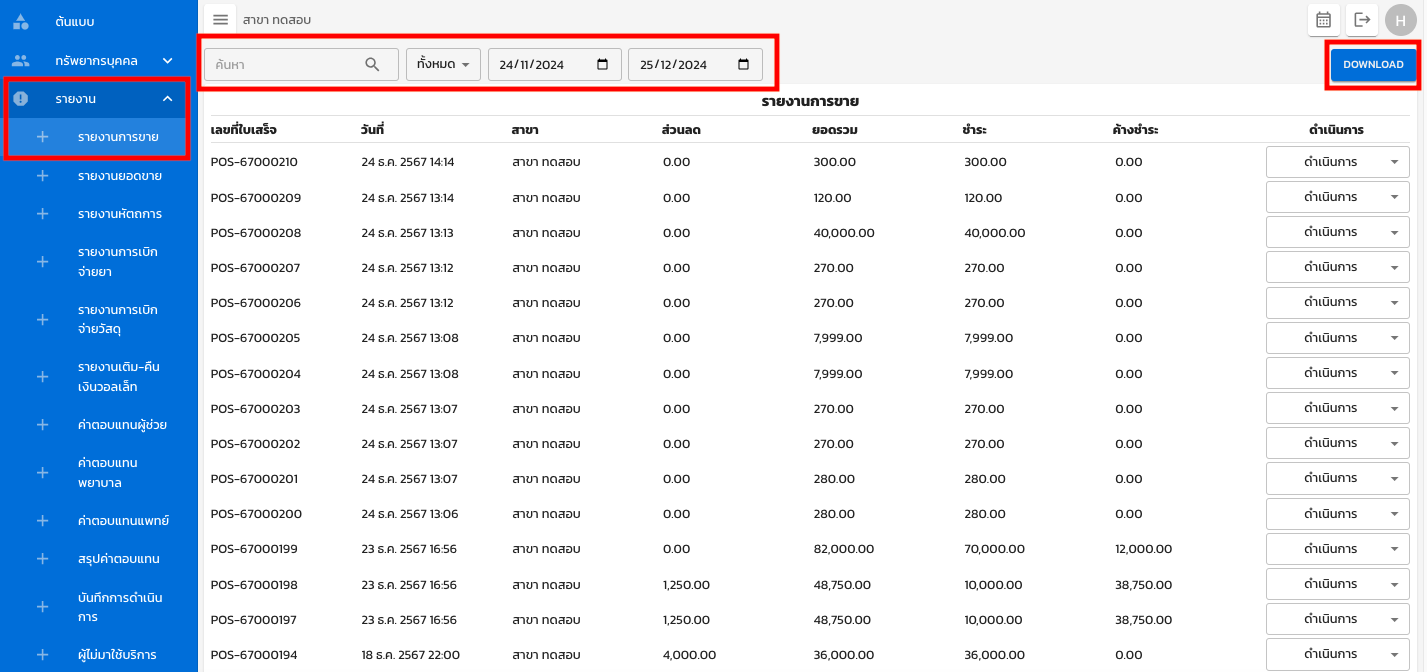
Task: Open the hamburger menu icon
Action: (221, 20)
